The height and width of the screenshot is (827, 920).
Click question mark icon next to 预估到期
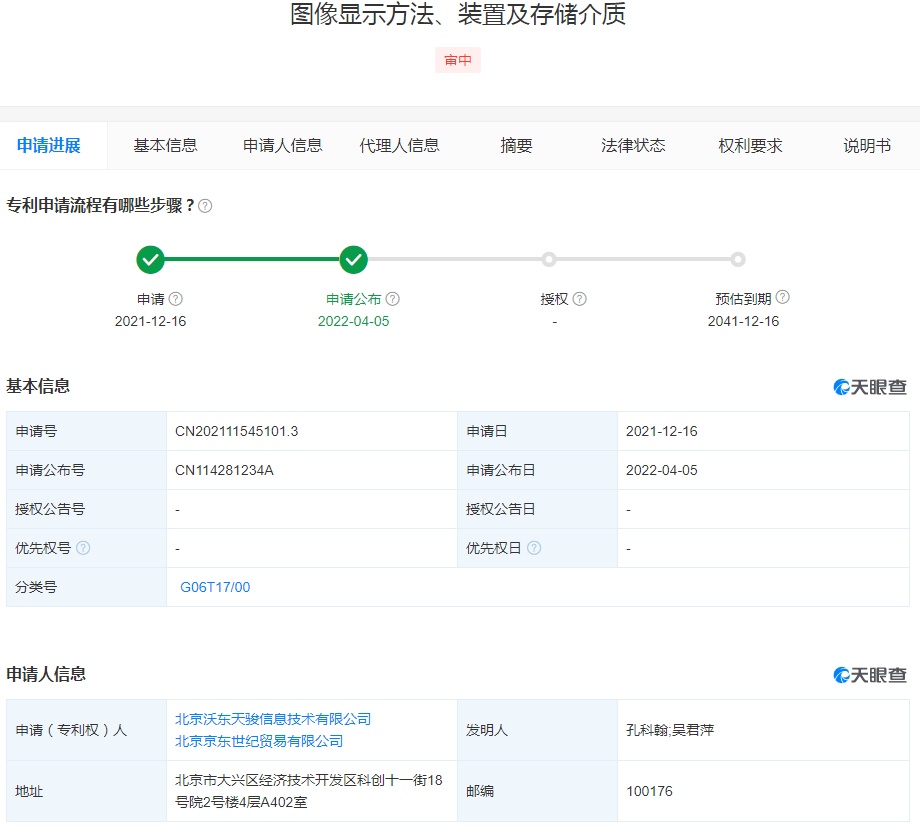point(782,297)
